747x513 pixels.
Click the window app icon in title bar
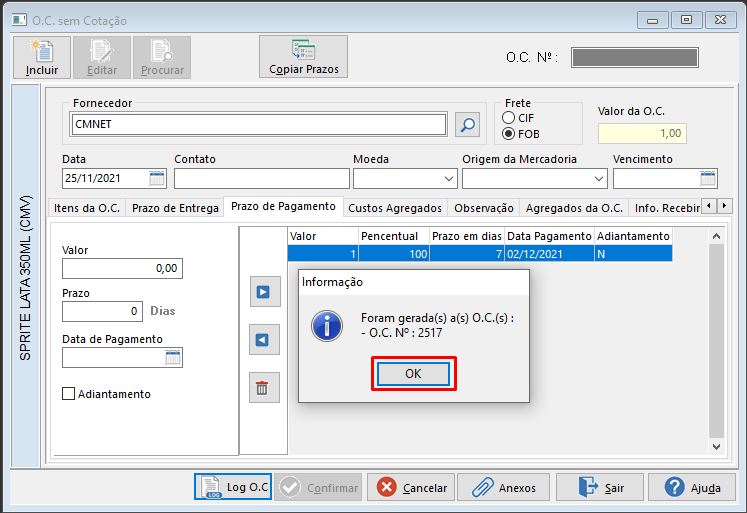(20, 20)
